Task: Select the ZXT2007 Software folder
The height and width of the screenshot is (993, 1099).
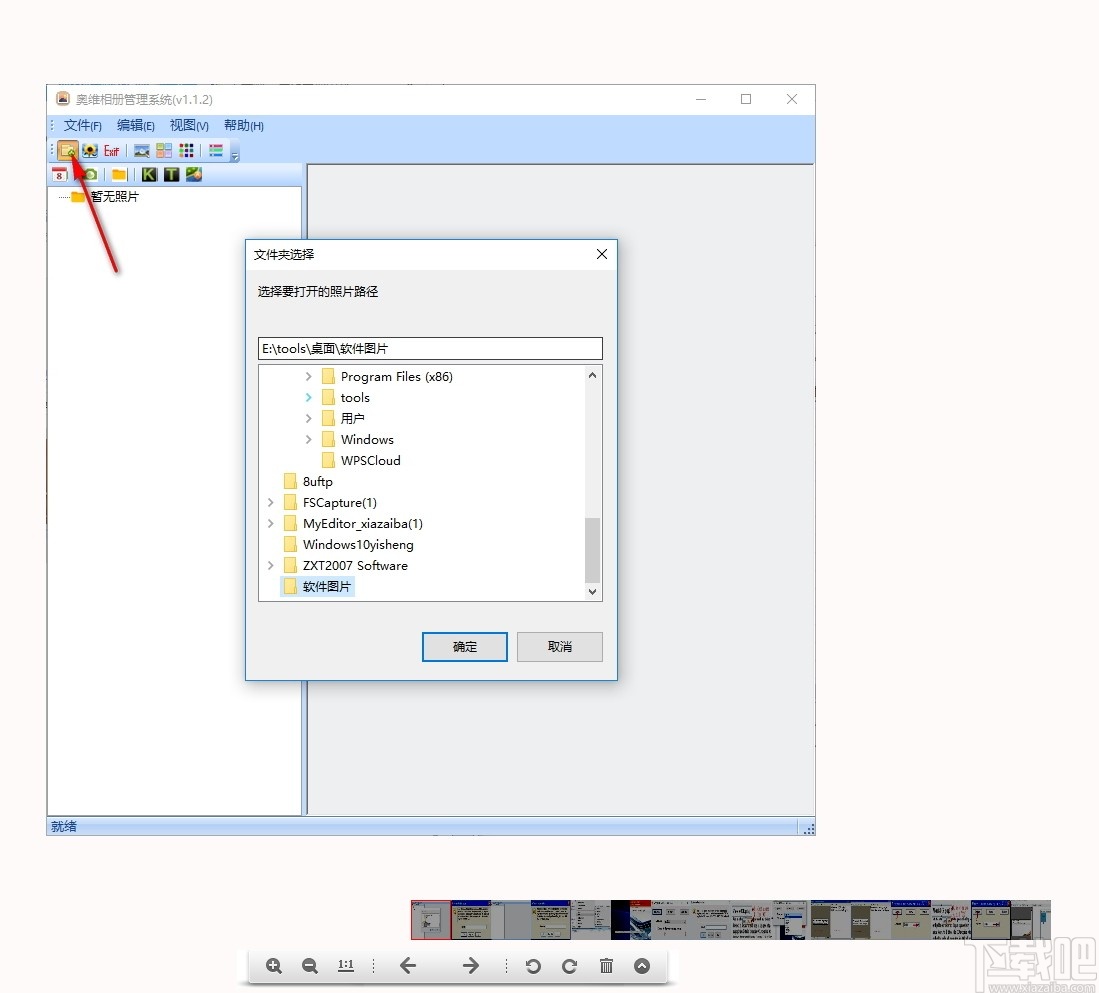Action: (355, 566)
